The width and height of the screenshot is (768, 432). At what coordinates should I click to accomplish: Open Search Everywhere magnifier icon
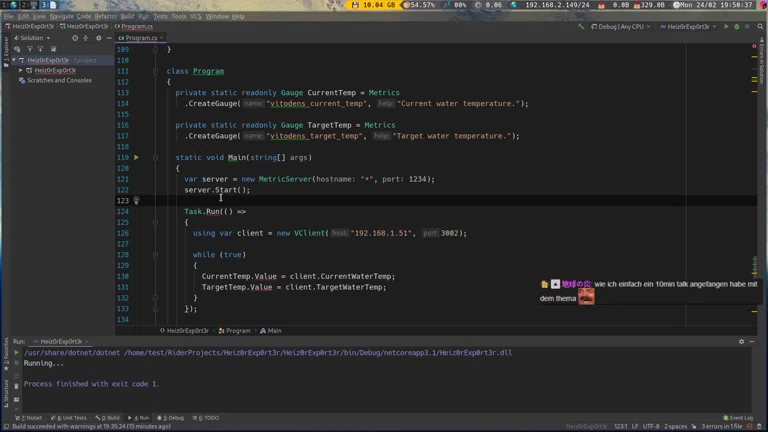760,26
